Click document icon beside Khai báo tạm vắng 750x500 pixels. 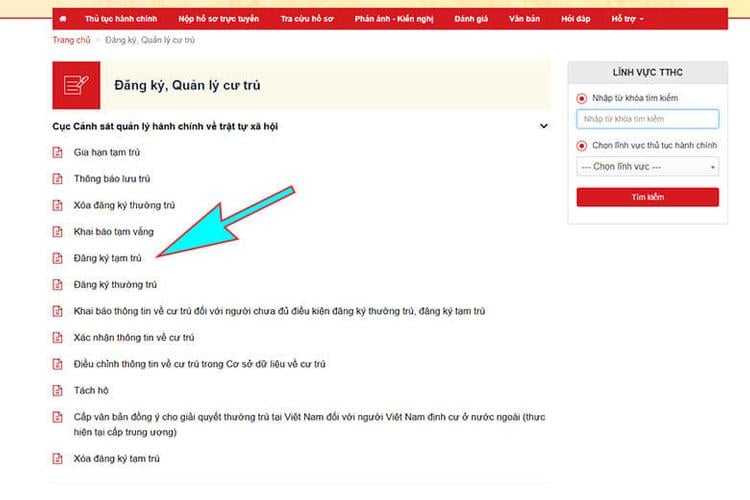pos(57,232)
